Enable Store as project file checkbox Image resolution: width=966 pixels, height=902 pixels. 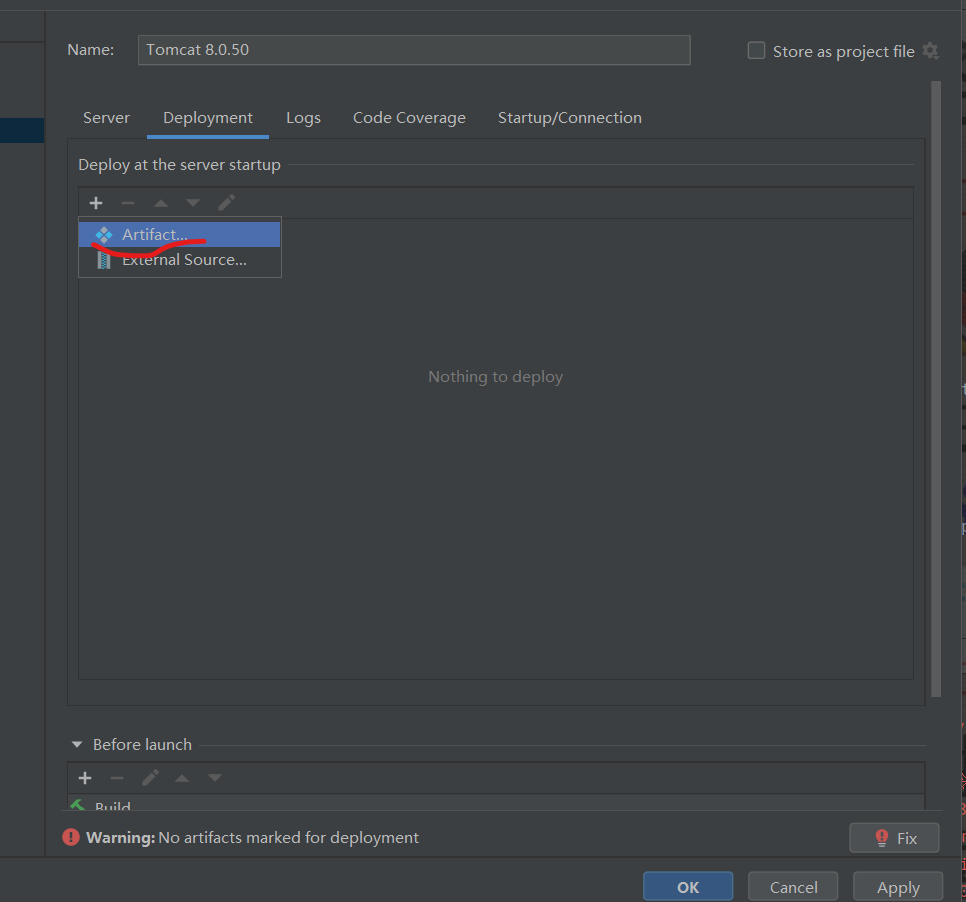756,51
